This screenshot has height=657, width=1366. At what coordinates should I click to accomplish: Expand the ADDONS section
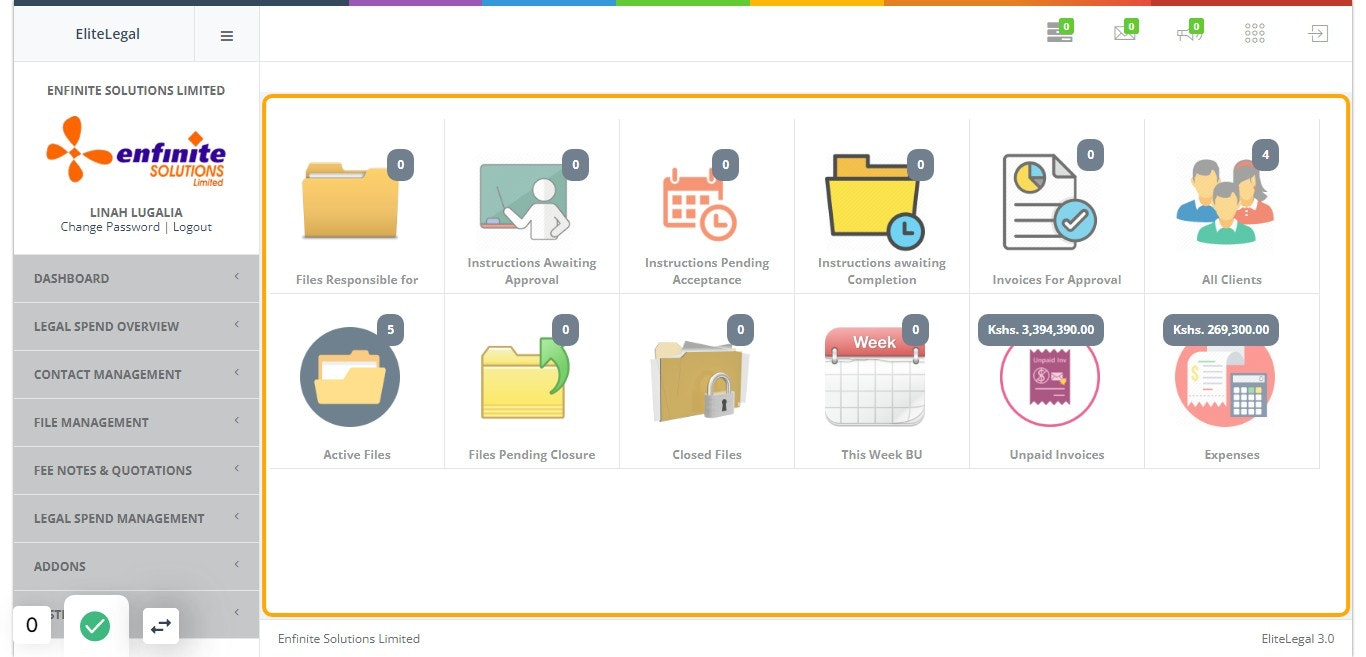click(136, 566)
